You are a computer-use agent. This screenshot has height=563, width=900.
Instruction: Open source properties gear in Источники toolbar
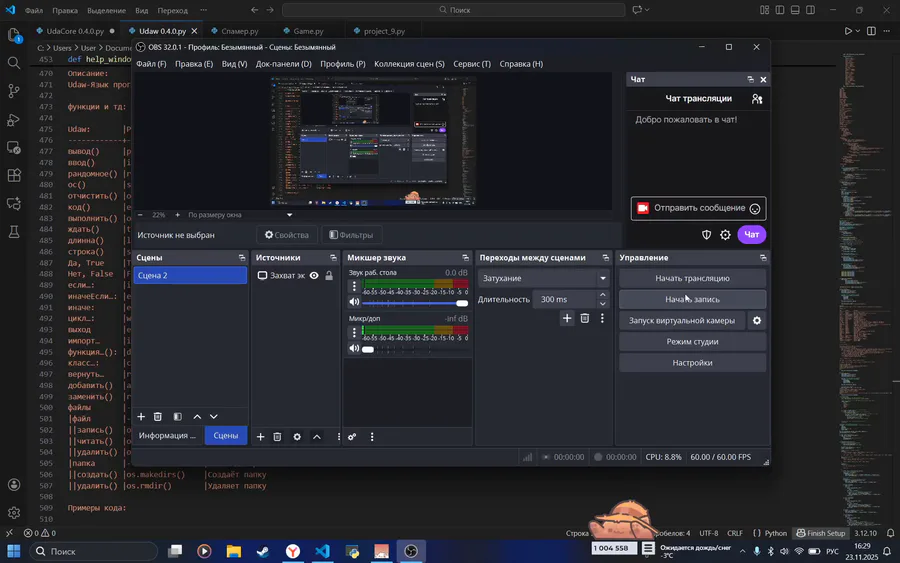pos(297,437)
